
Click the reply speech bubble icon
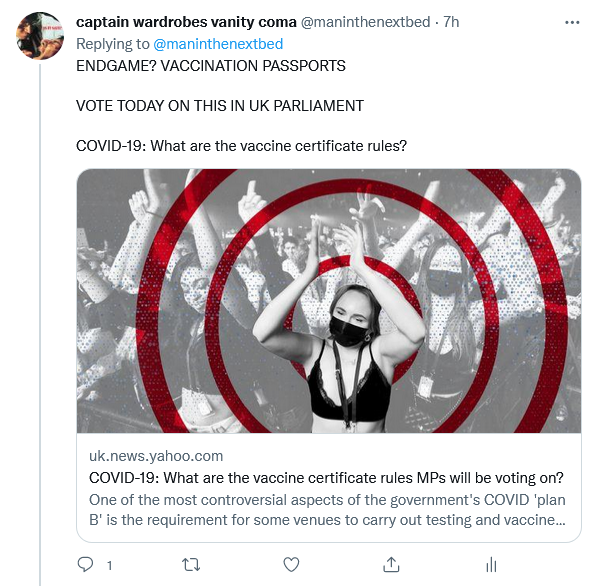85,565
